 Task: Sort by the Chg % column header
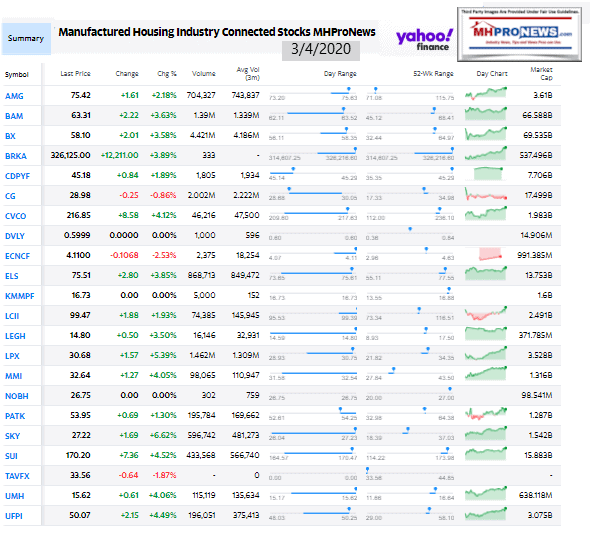167,74
